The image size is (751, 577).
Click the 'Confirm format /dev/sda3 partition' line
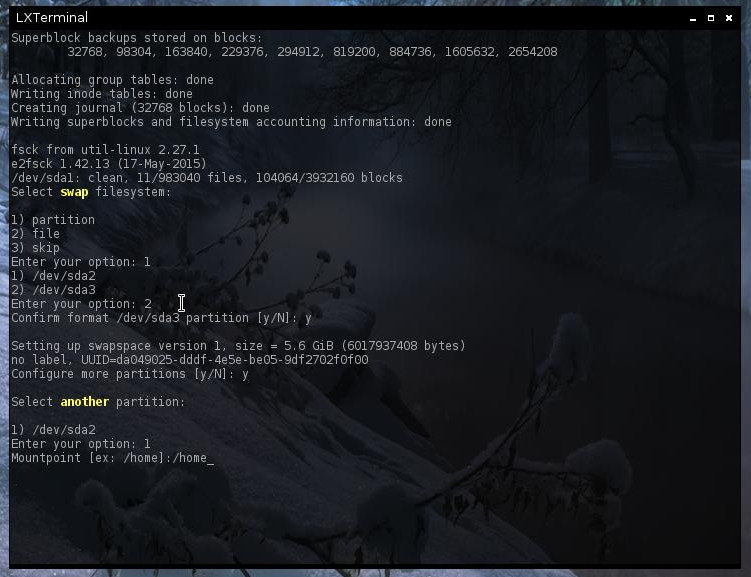click(x=161, y=318)
